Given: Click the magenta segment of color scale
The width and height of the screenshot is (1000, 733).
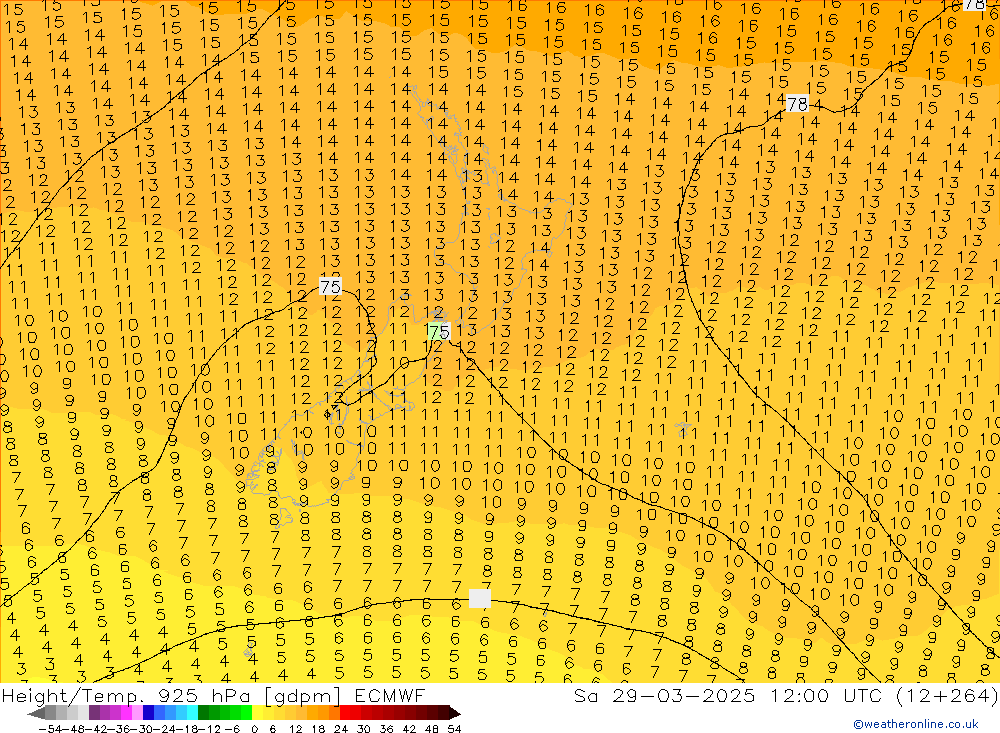Looking at the screenshot, I should pyautogui.click(x=126, y=713).
